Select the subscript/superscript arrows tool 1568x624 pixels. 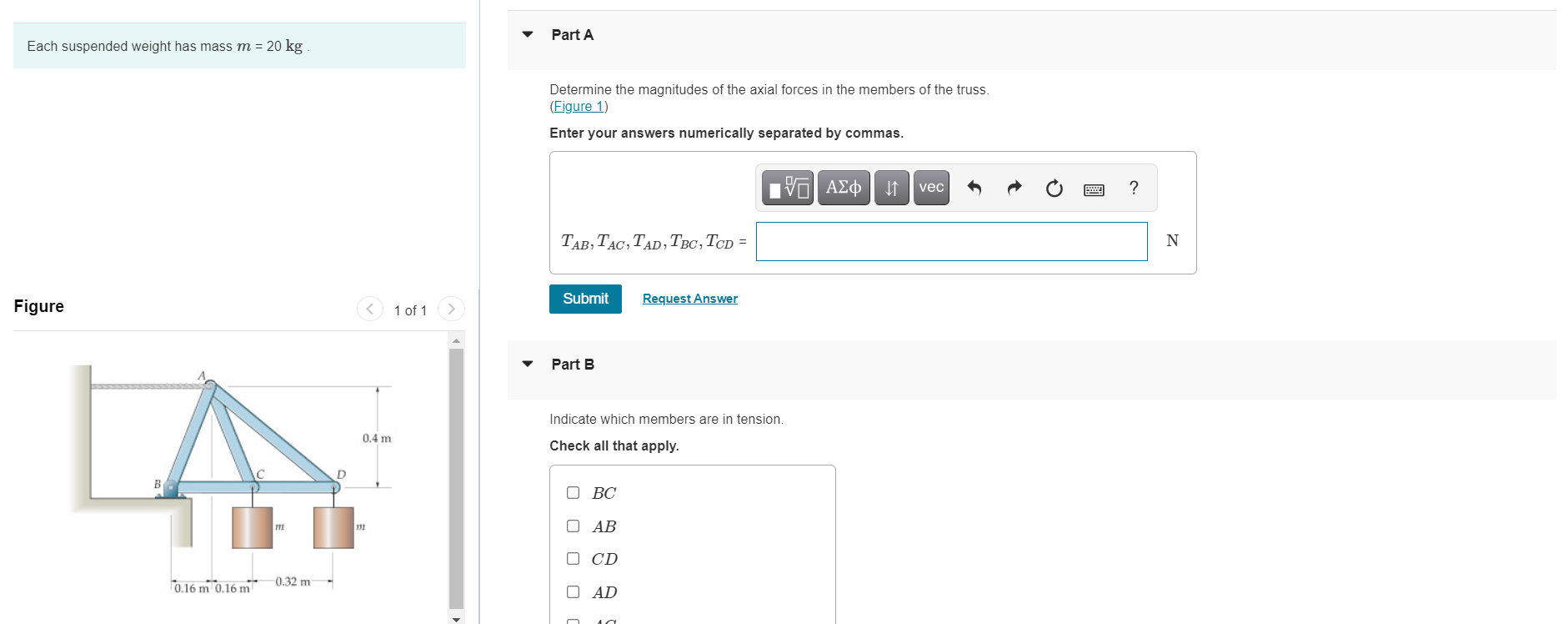pyautogui.click(x=890, y=188)
